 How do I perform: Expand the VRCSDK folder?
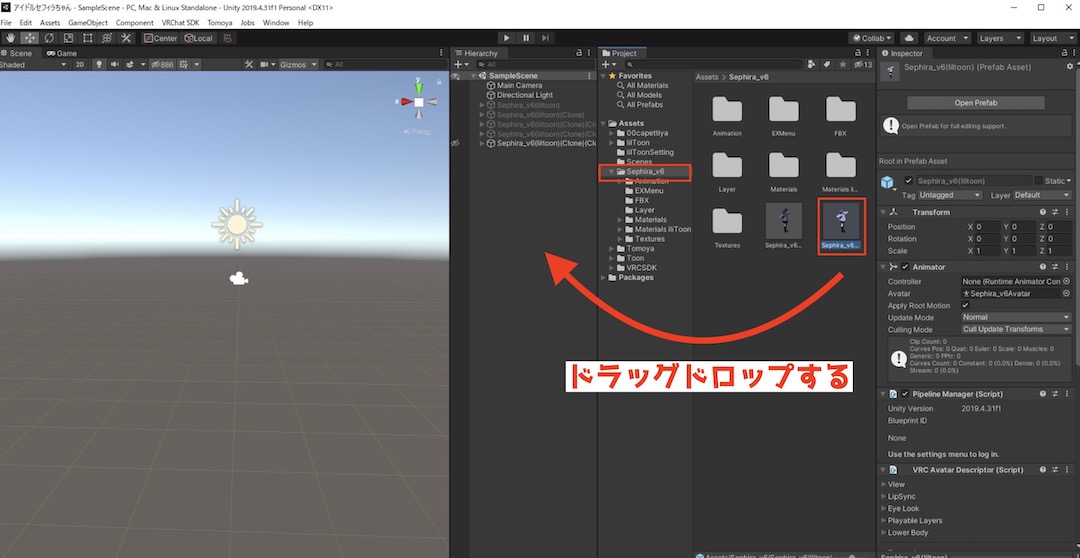click(611, 268)
